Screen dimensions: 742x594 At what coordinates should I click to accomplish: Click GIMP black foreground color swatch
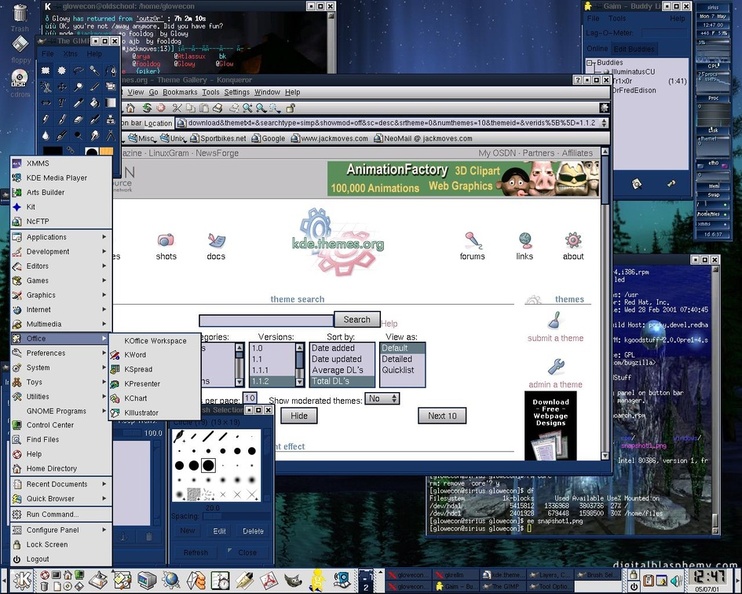[x=52, y=151]
